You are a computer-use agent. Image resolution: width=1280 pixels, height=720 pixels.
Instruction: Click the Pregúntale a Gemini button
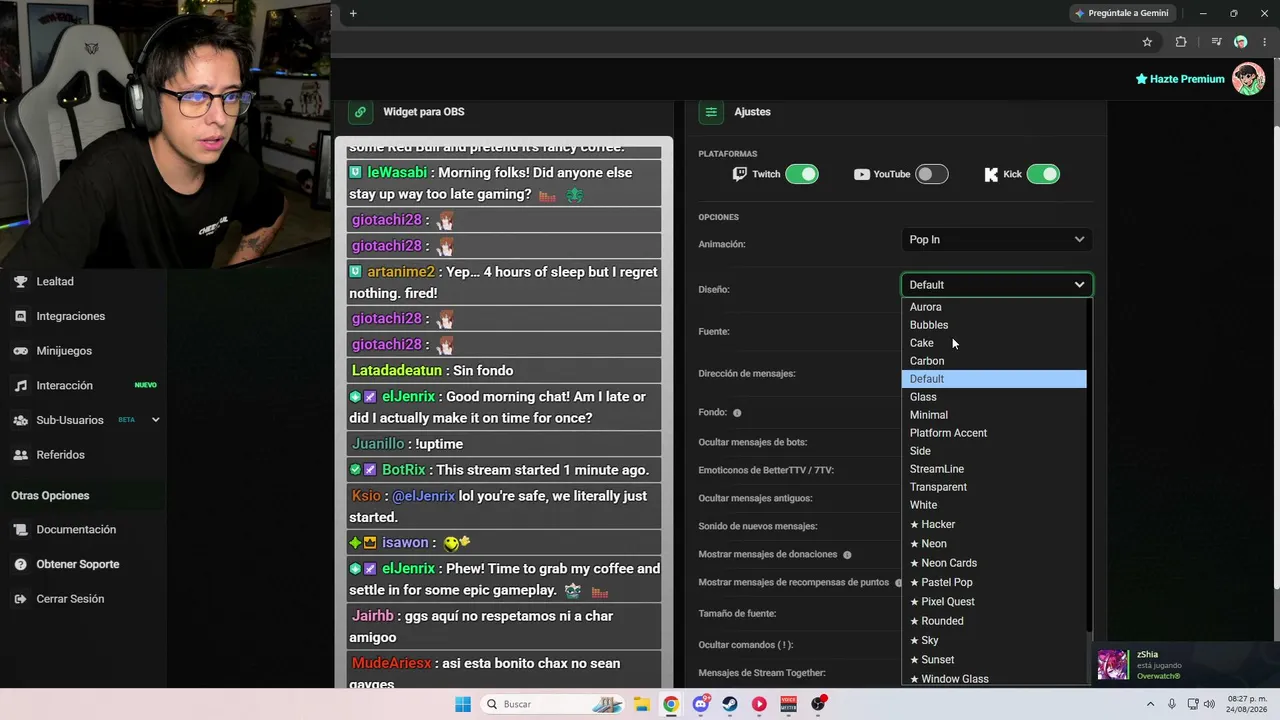1121,13
